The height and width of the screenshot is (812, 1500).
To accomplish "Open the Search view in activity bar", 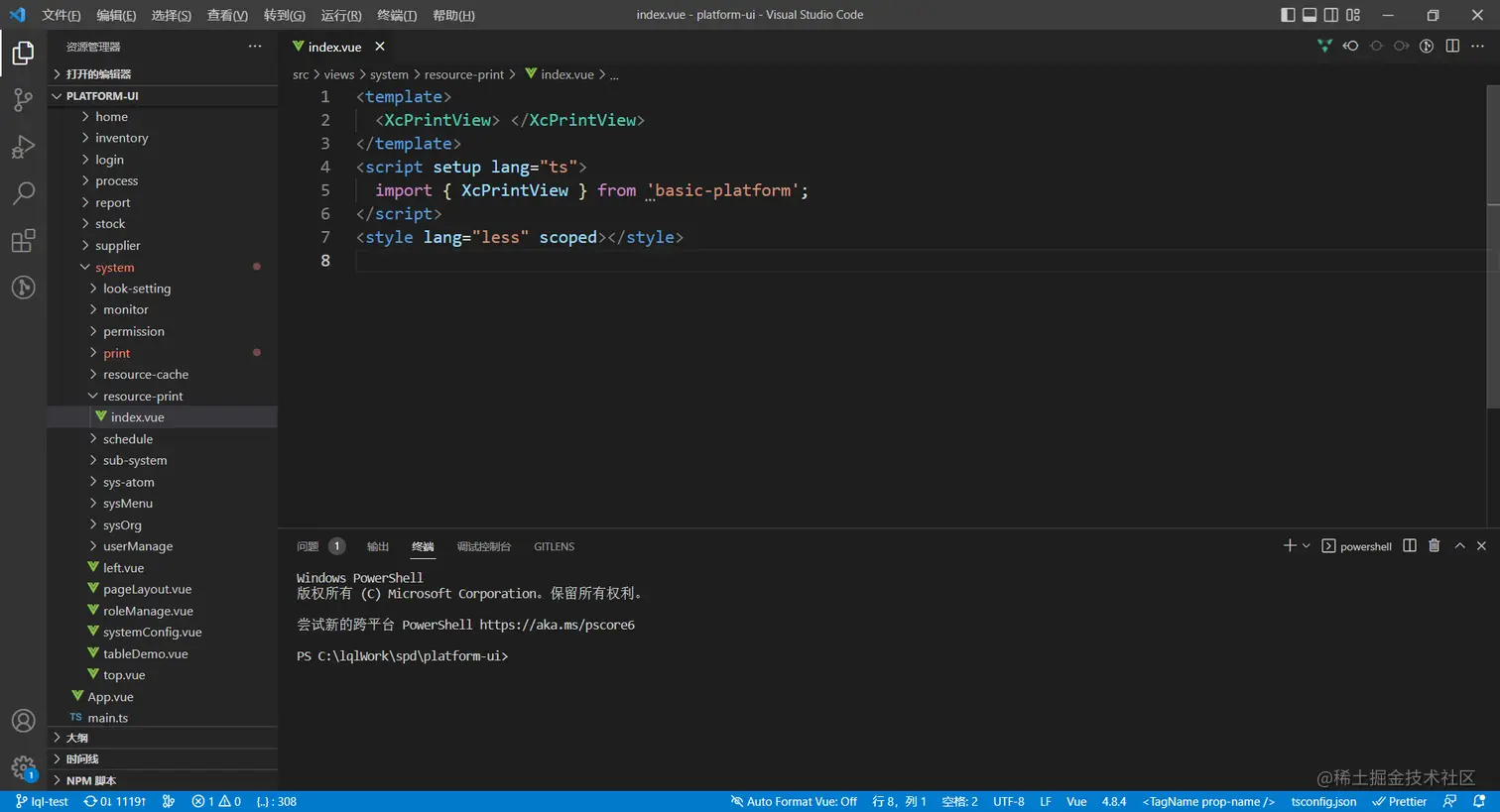I will point(24,192).
